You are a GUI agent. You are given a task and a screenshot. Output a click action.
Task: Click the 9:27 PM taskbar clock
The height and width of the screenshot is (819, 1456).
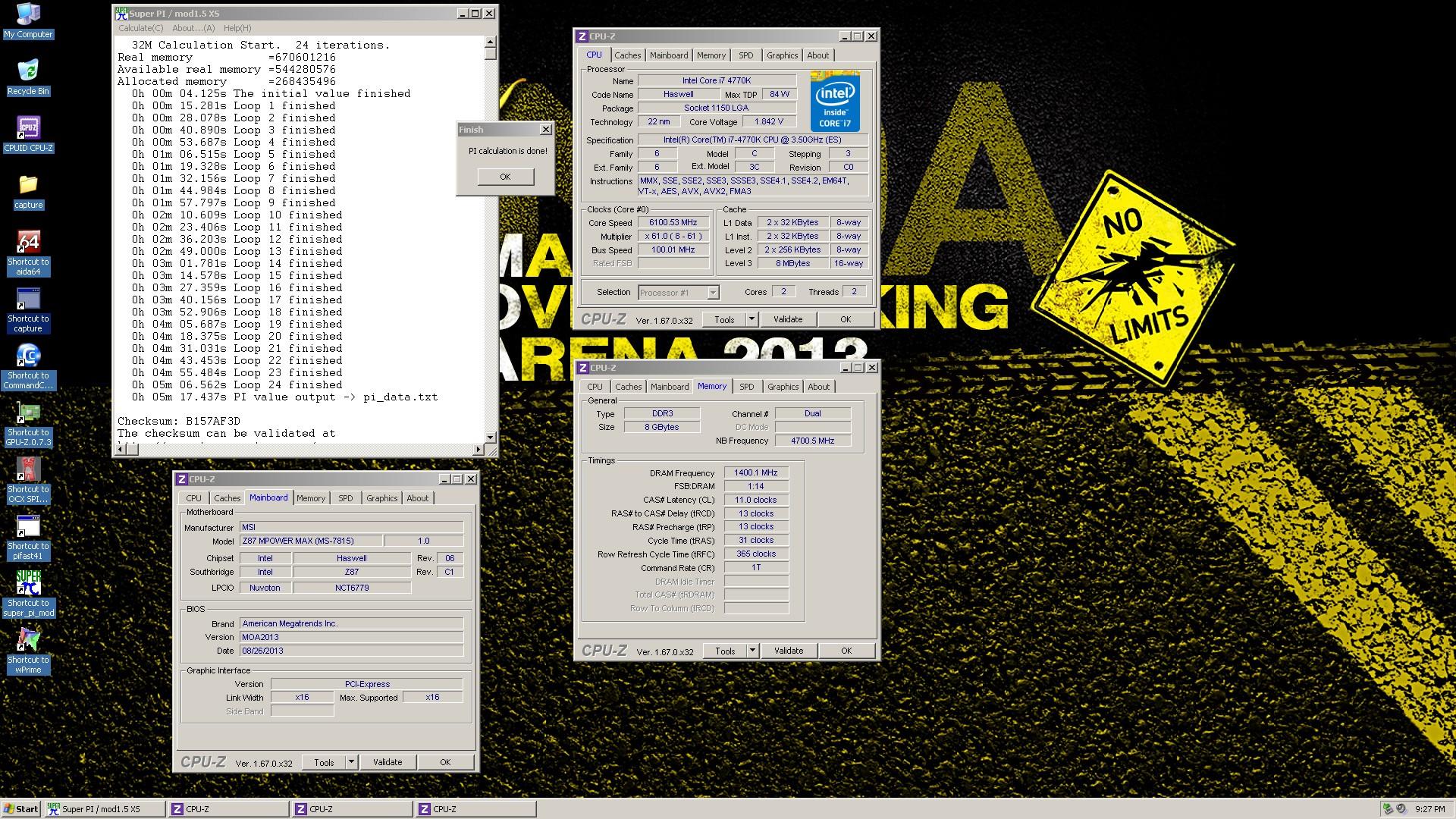pos(1429,809)
